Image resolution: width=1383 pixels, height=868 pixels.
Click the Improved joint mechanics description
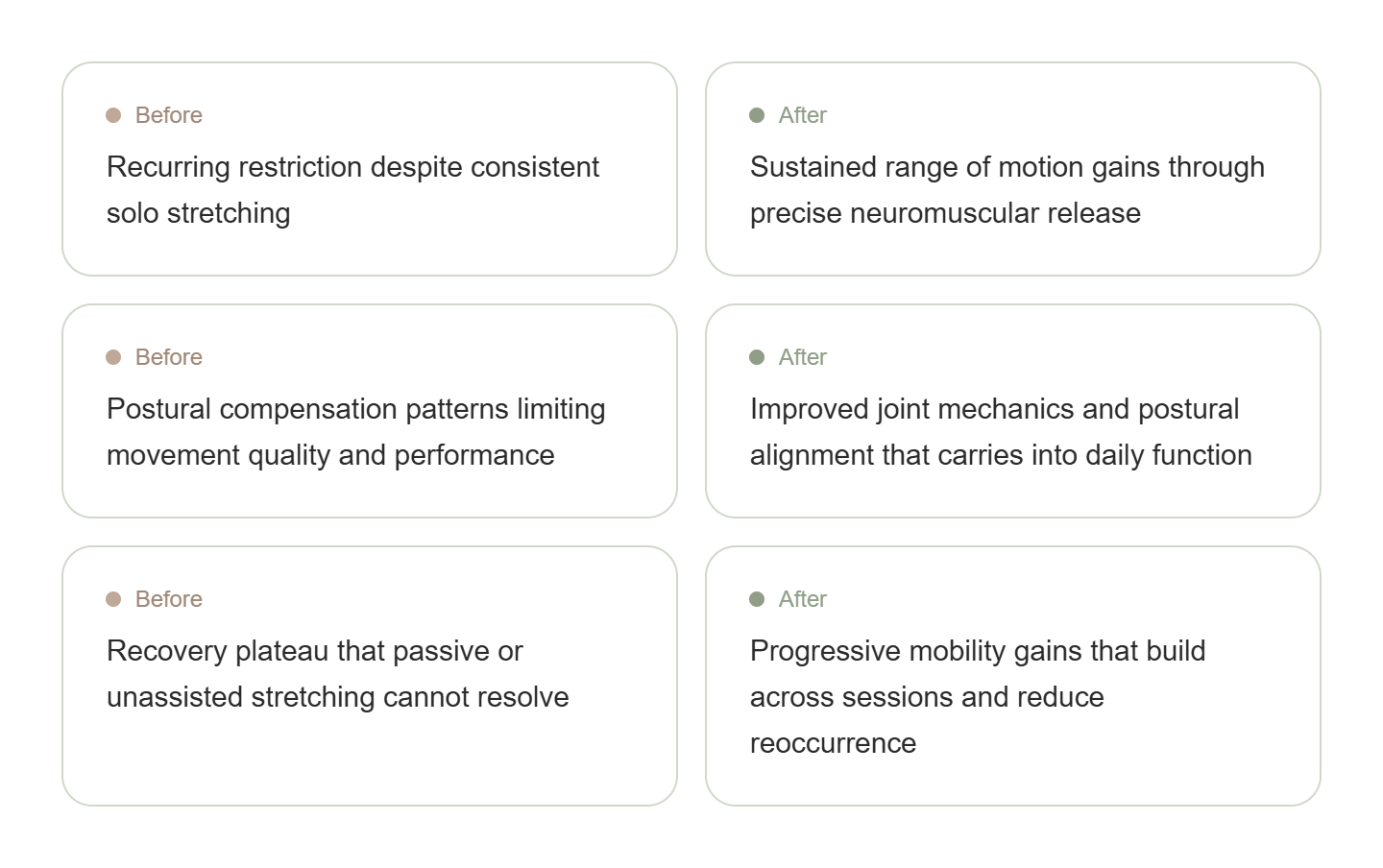pyautogui.click(x=1001, y=432)
